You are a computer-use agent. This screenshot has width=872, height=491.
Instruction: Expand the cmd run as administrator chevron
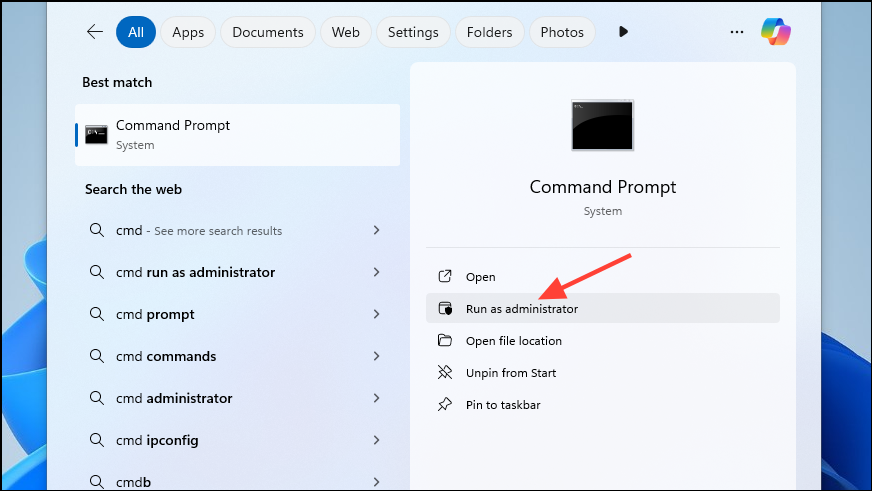click(x=376, y=272)
